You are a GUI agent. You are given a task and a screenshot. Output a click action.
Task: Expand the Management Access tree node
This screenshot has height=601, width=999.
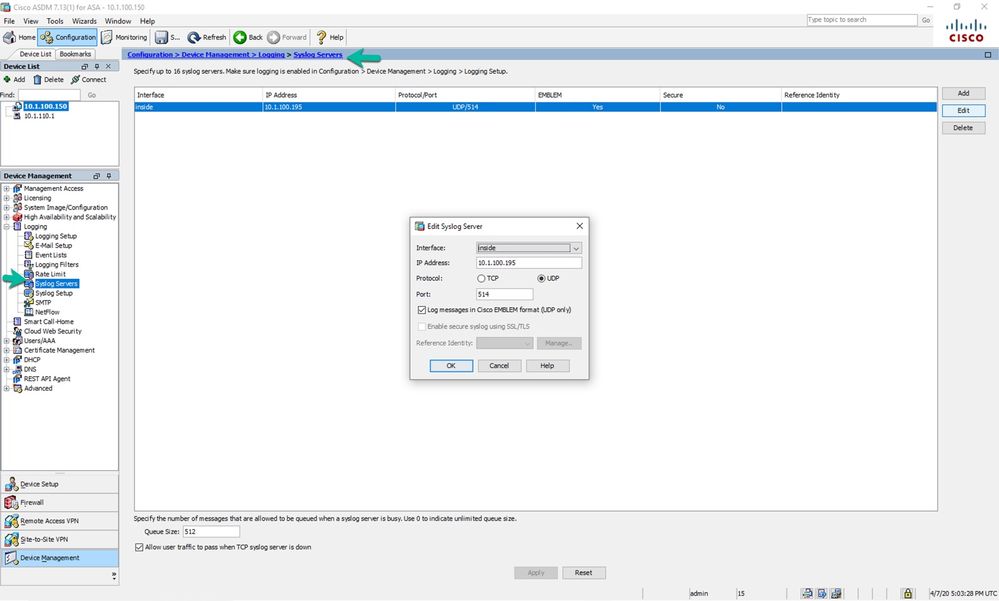tap(6, 189)
